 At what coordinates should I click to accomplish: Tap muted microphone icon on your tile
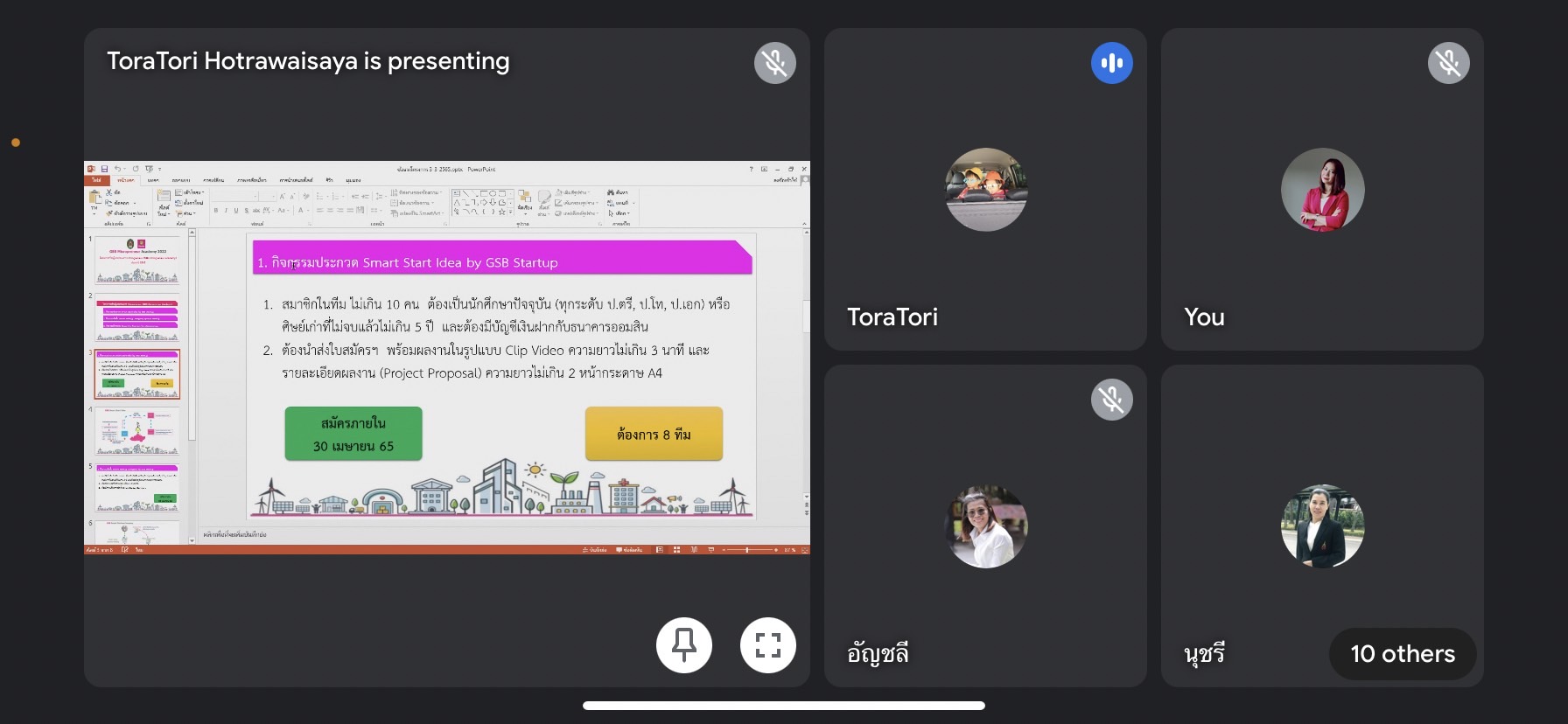tap(1448, 63)
